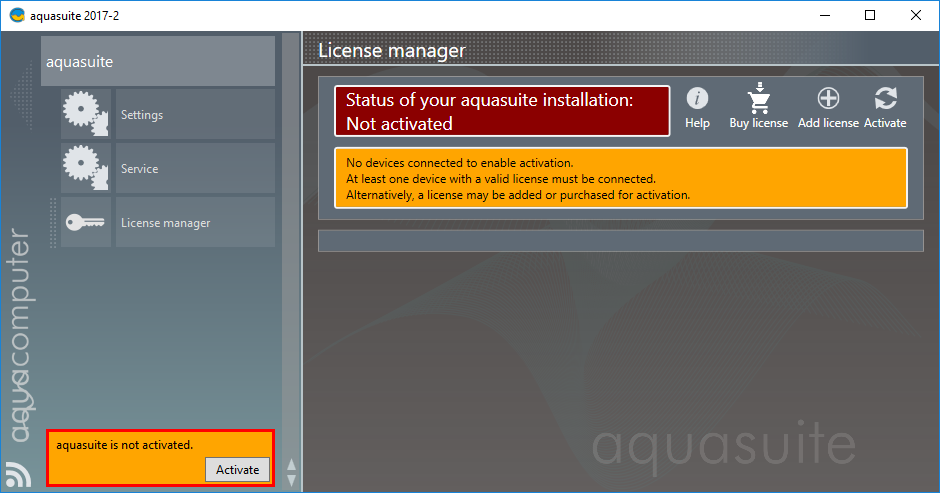Click the Add license plus icon
This screenshot has width=940, height=493.
click(x=828, y=98)
